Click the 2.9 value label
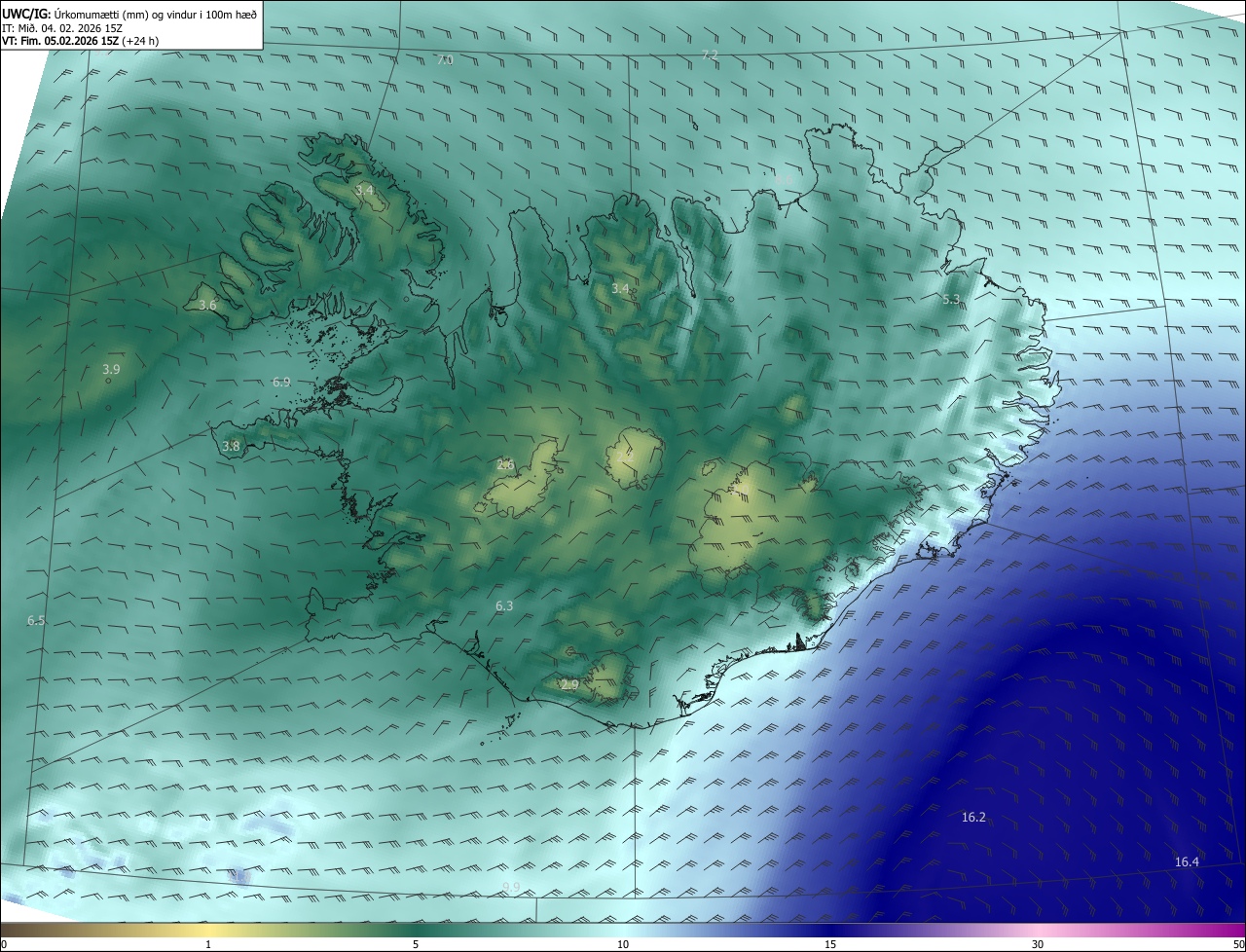The height and width of the screenshot is (952, 1246). [569, 684]
